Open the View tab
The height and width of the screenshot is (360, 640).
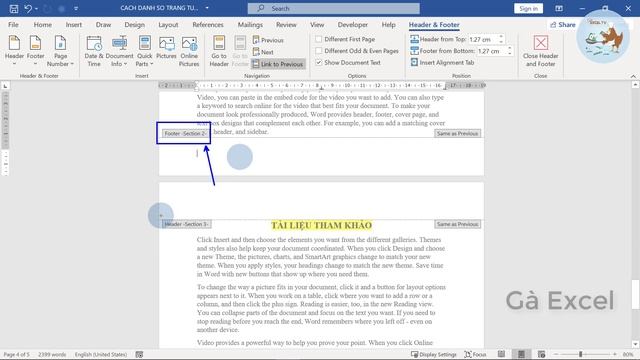[317, 25]
